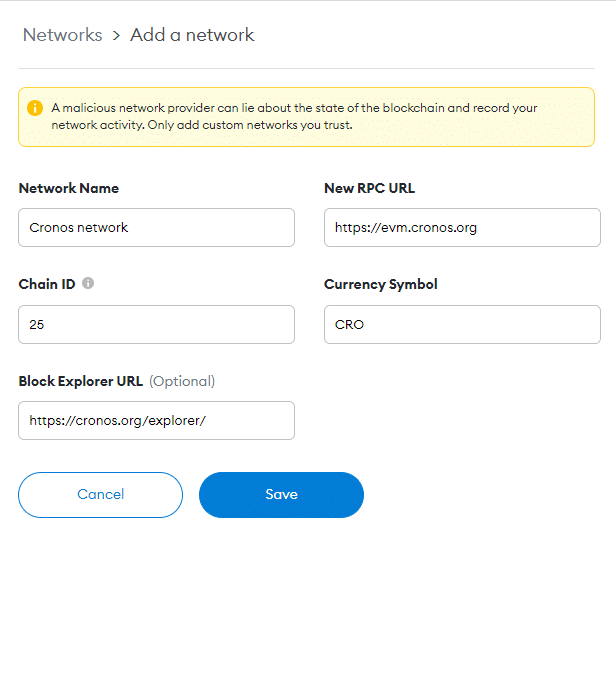Click the yellow warning banner's empty right area
Viewport: 616px width, 680px height.
tap(566, 117)
